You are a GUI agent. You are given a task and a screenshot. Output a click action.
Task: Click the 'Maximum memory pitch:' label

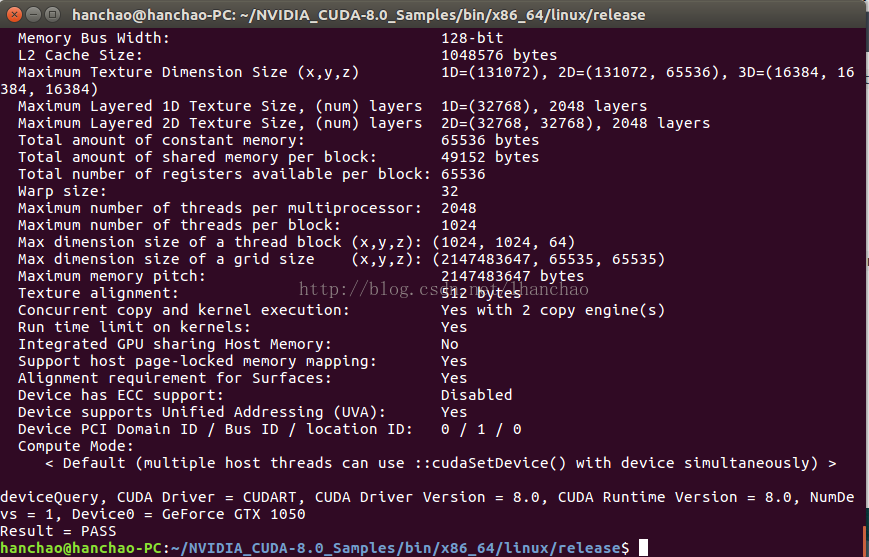(x=112, y=276)
